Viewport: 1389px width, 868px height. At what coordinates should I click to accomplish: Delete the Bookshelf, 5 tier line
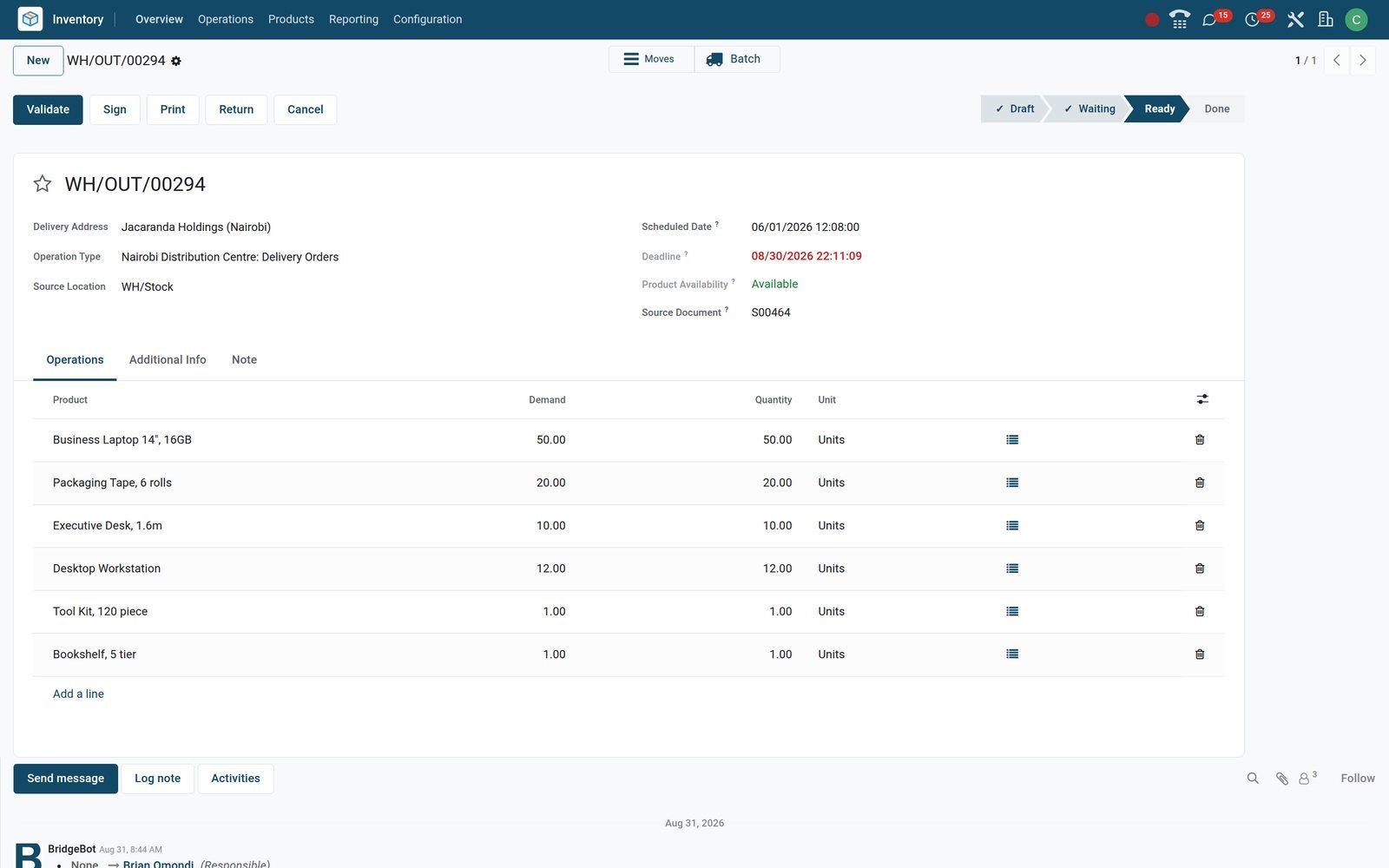tap(1200, 654)
